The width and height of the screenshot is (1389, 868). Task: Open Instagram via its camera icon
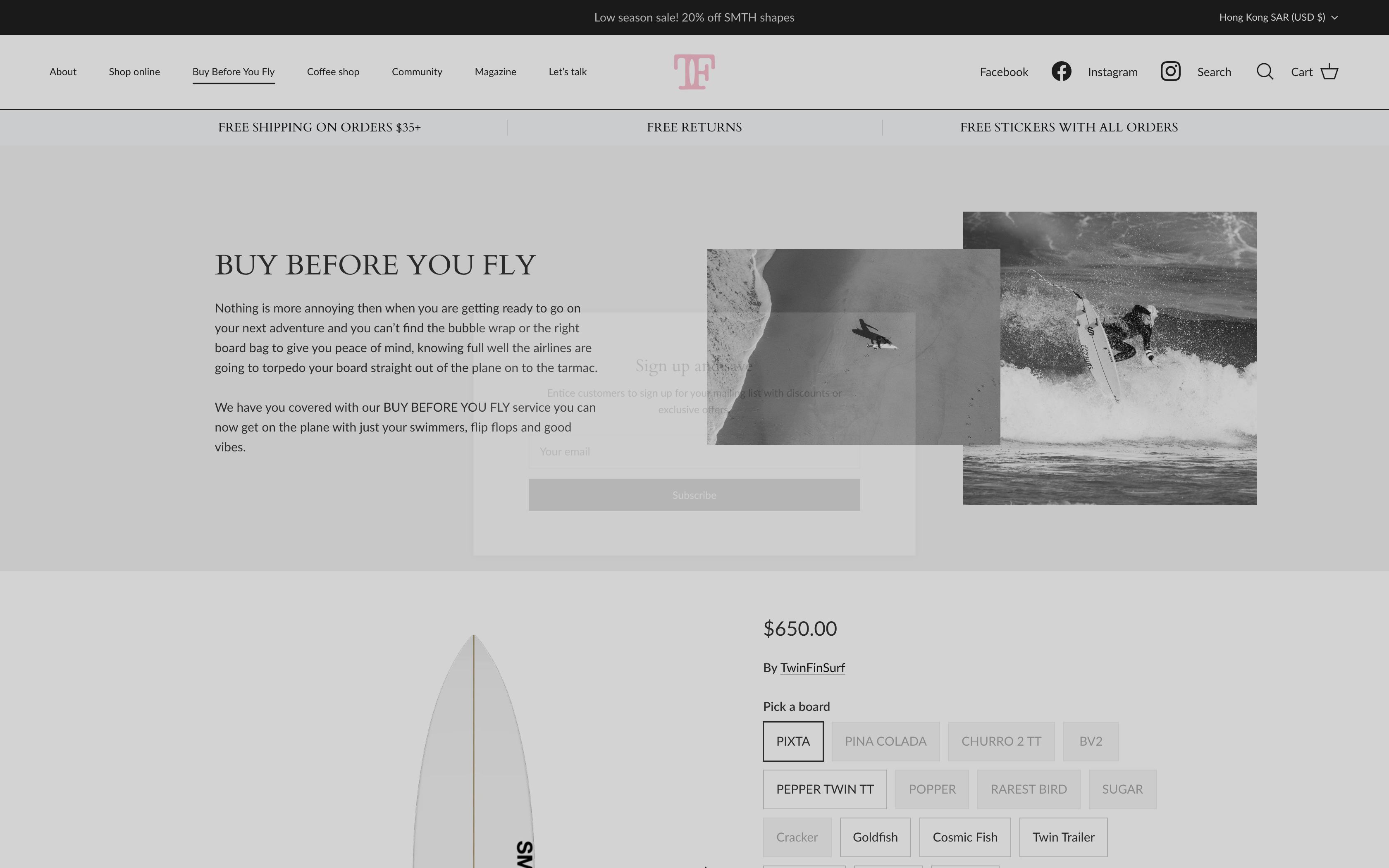[x=1171, y=71]
